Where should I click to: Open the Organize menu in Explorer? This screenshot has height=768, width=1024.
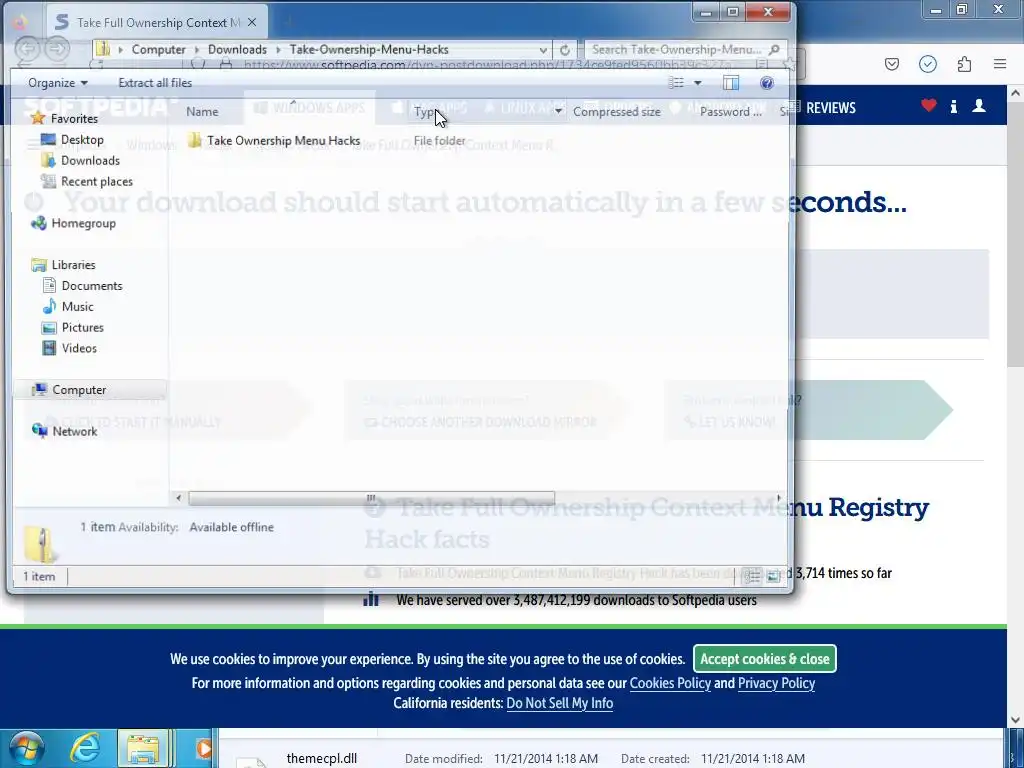pos(57,83)
